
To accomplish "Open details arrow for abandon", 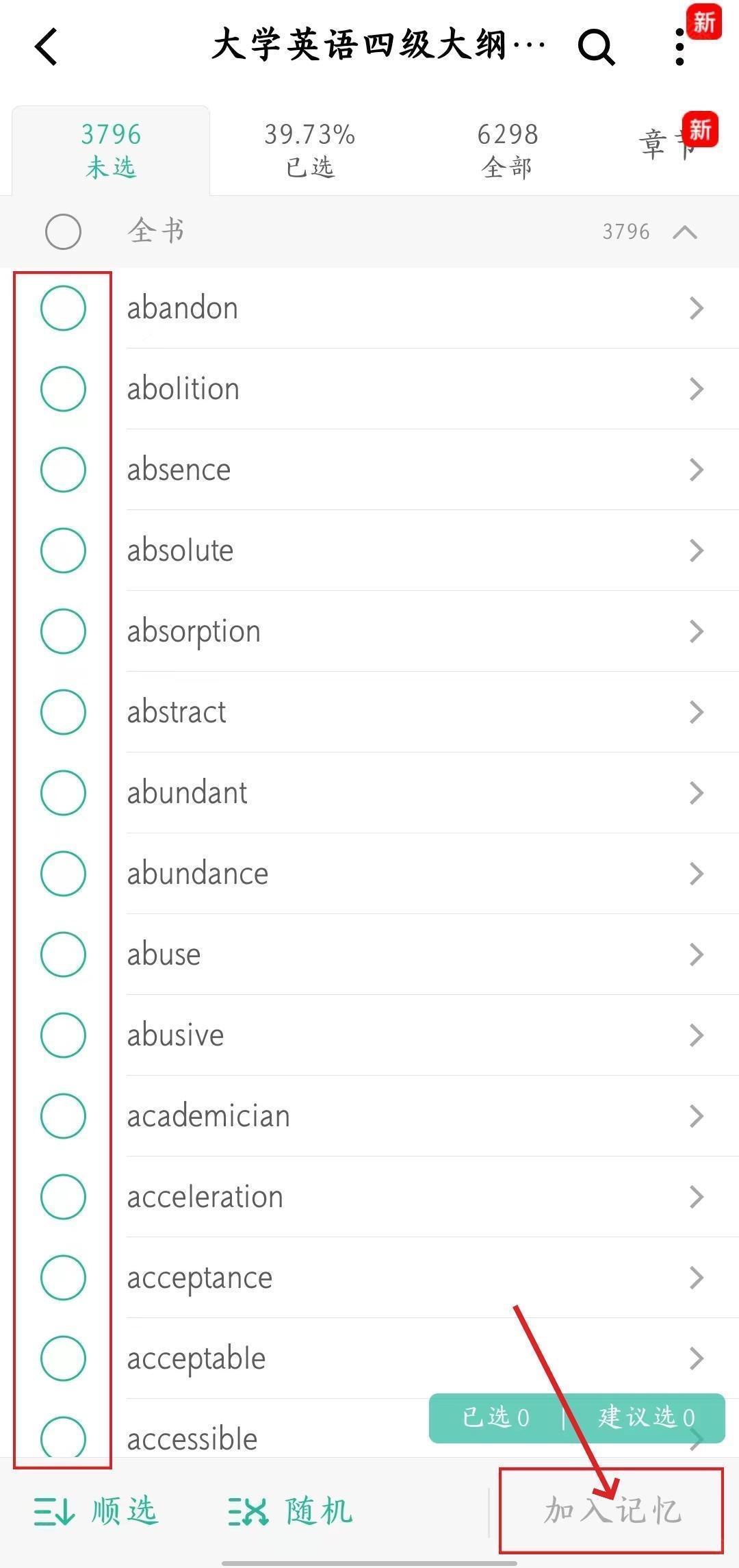I will (x=697, y=309).
